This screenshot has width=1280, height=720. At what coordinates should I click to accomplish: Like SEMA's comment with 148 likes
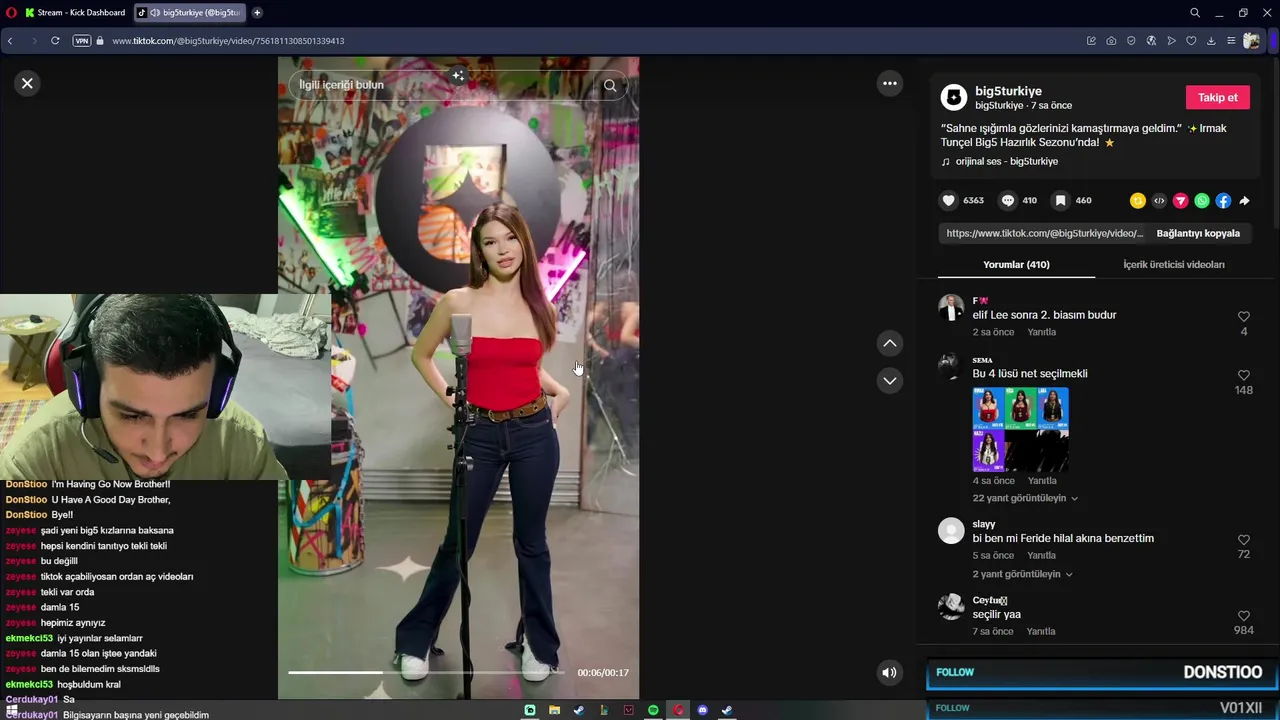tap(1244, 376)
